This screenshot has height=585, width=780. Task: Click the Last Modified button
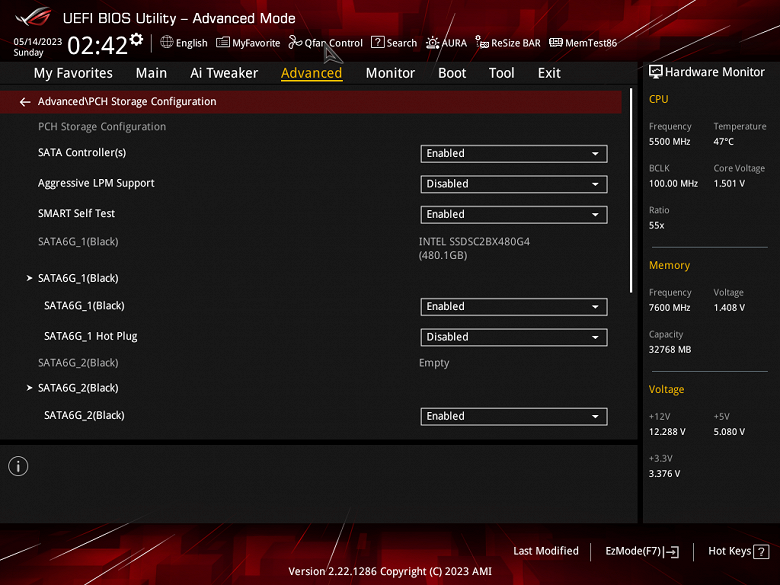click(546, 551)
